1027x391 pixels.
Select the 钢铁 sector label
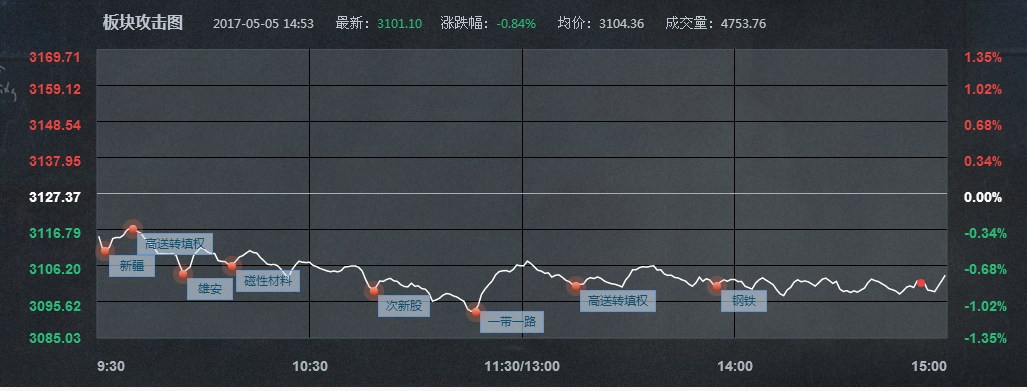point(743,301)
